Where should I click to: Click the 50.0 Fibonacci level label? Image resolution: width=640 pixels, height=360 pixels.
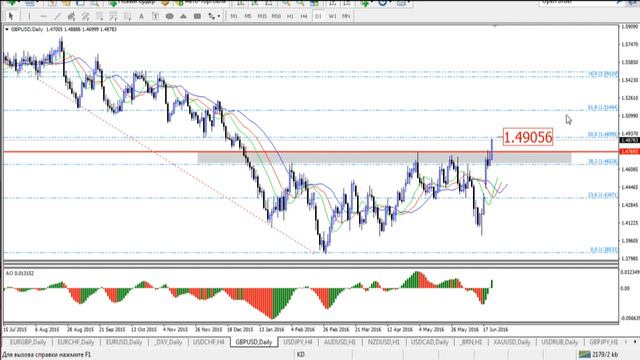[602, 134]
